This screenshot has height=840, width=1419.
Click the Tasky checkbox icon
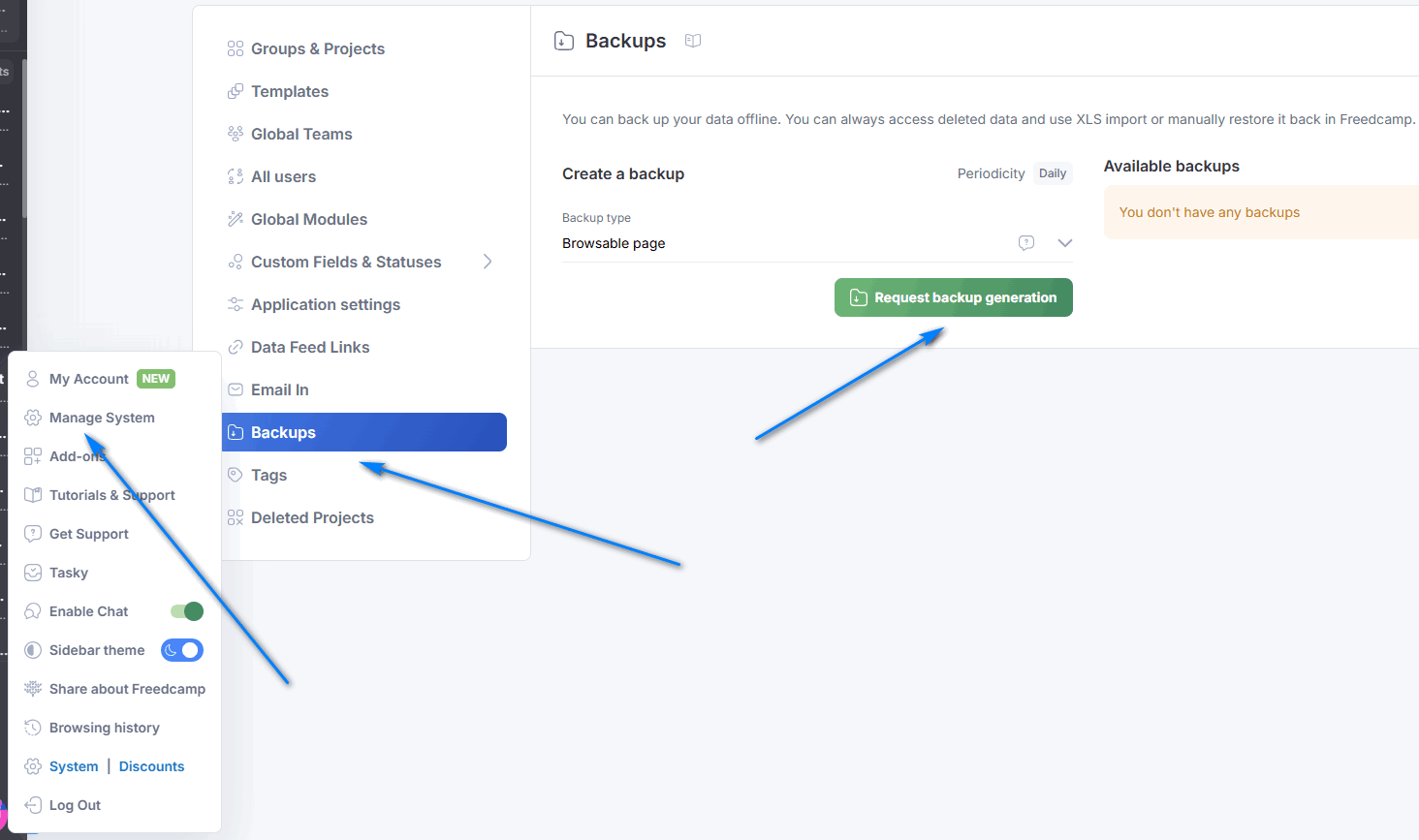[x=33, y=573]
